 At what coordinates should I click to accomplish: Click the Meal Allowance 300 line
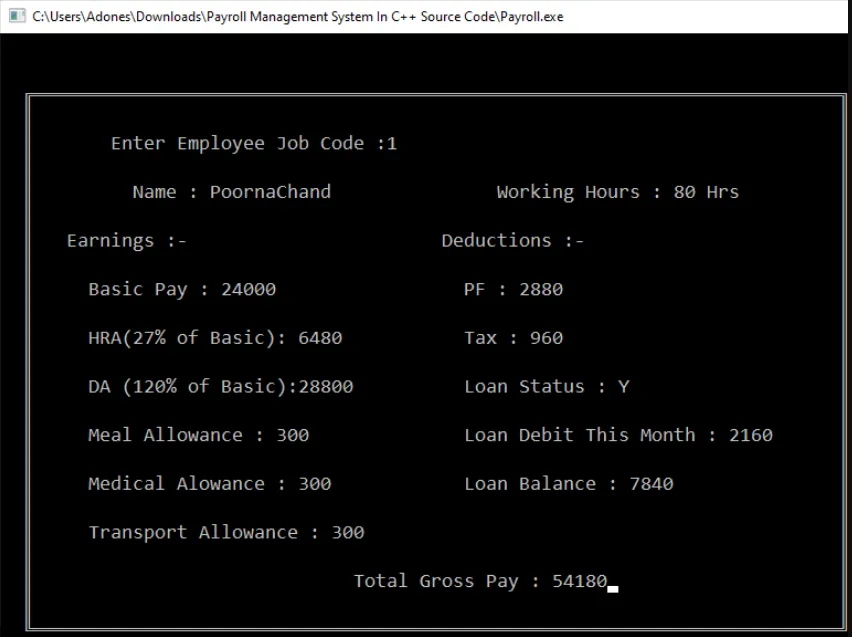[x=198, y=435]
